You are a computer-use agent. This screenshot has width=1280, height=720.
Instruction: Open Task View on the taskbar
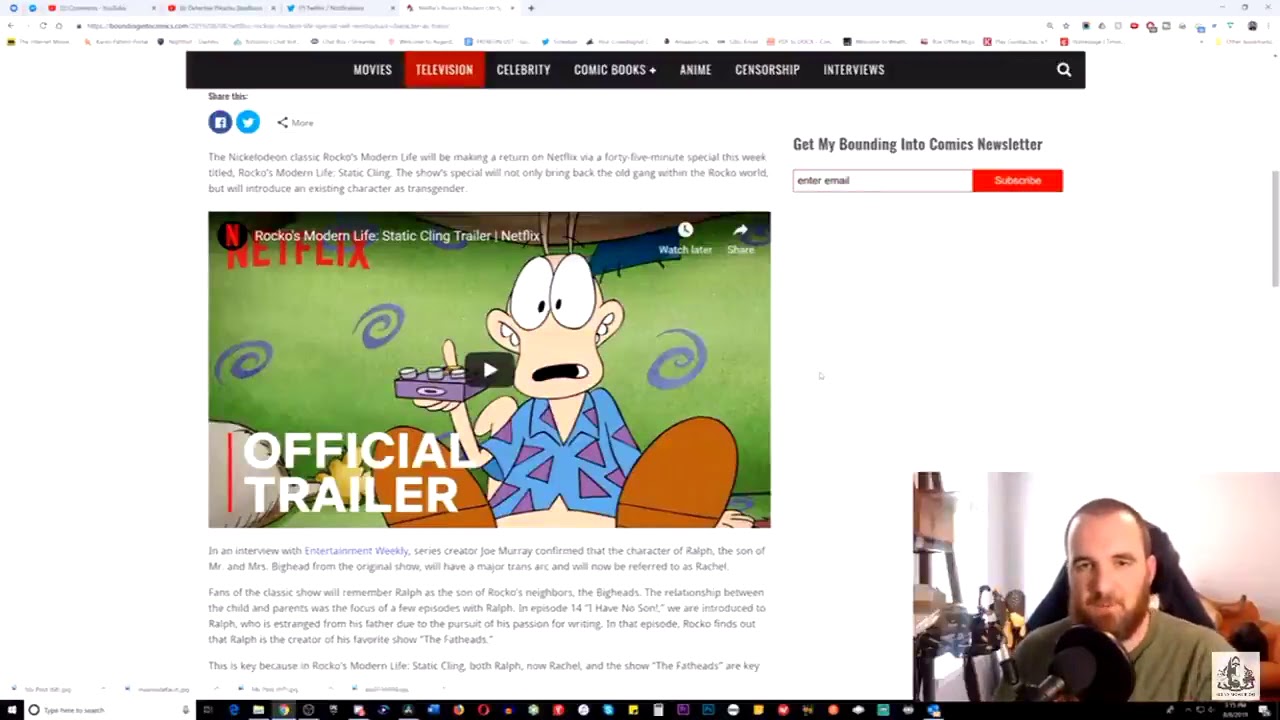pos(208,710)
